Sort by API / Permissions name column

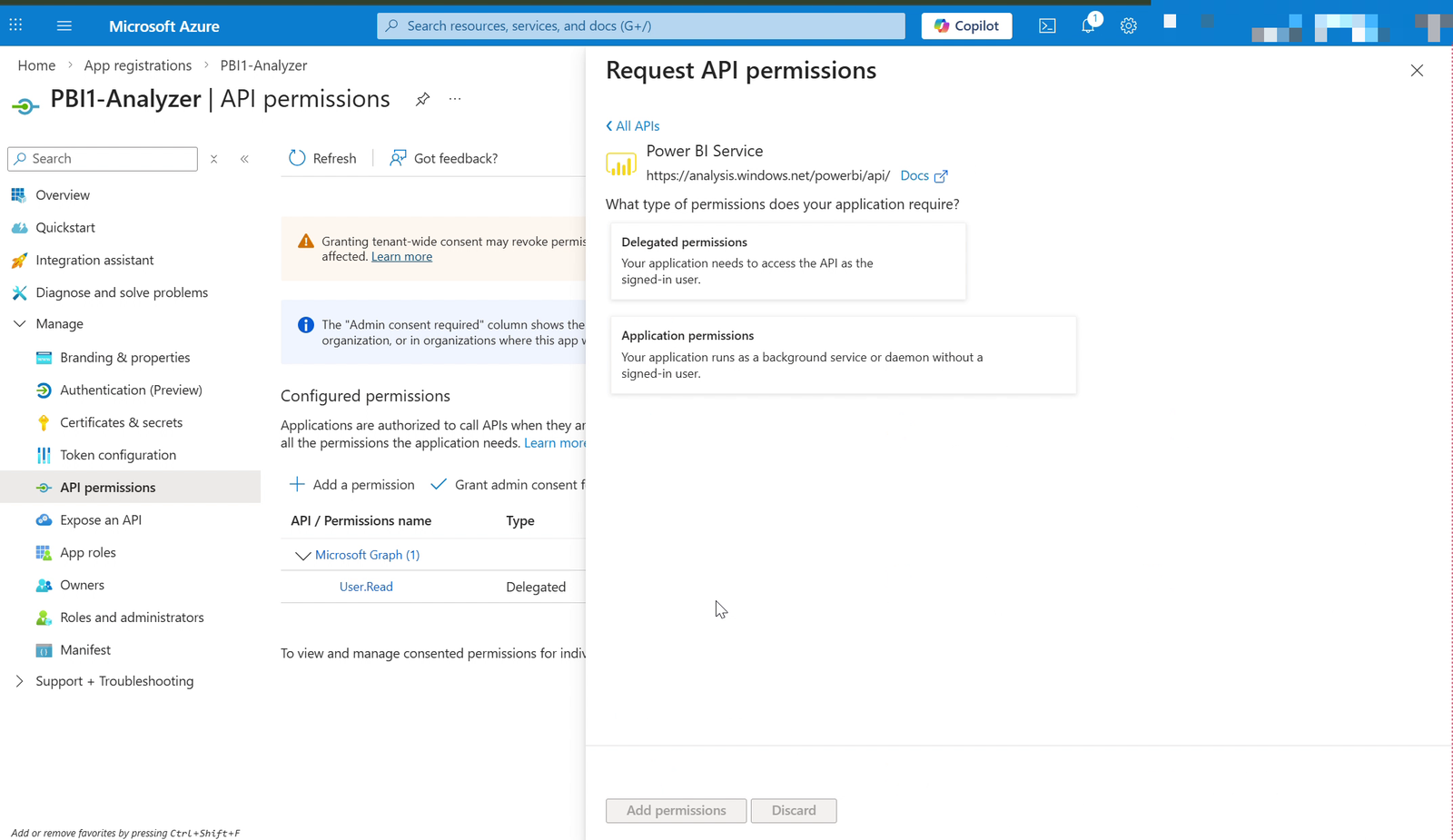coord(361,521)
